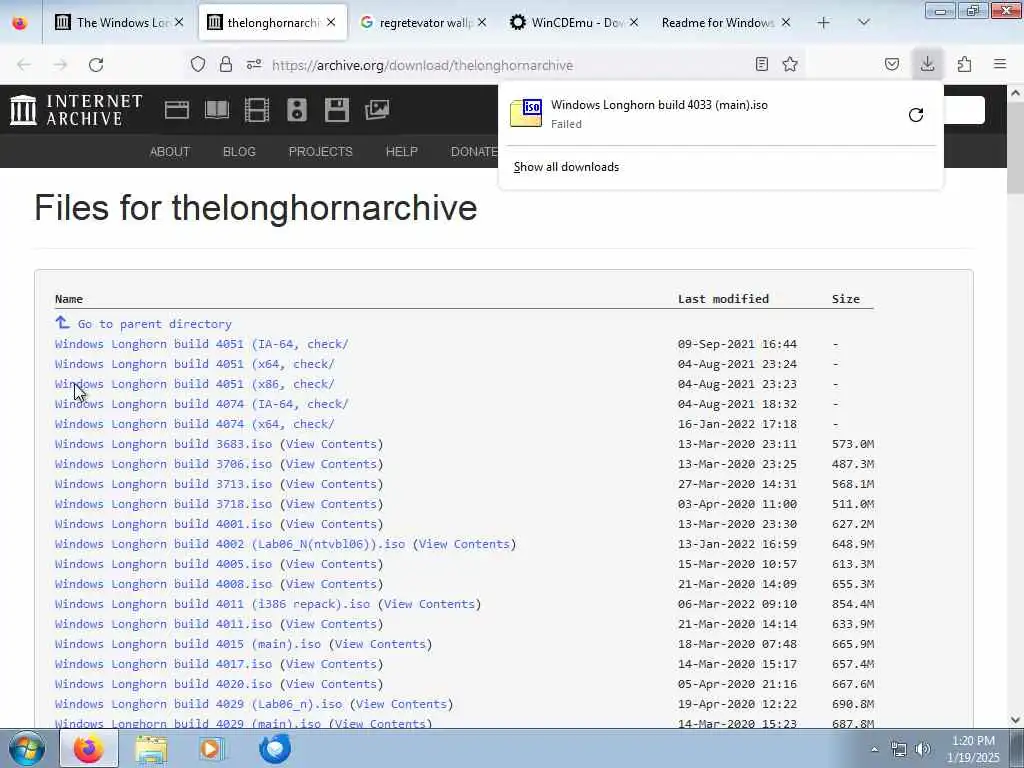The height and width of the screenshot is (768, 1024).
Task: Open site permissions icon in address bar
Action: (254, 64)
